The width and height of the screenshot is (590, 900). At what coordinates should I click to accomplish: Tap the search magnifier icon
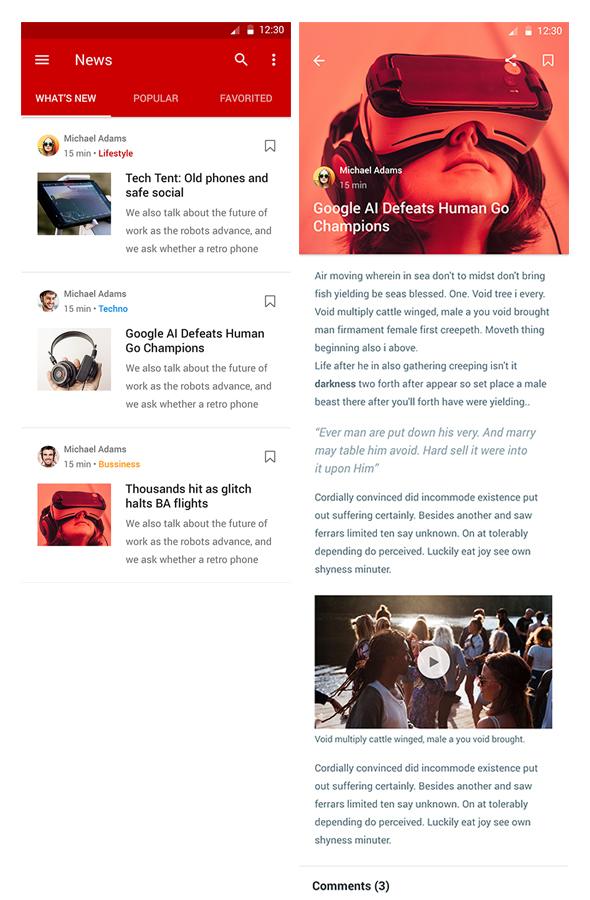241,59
